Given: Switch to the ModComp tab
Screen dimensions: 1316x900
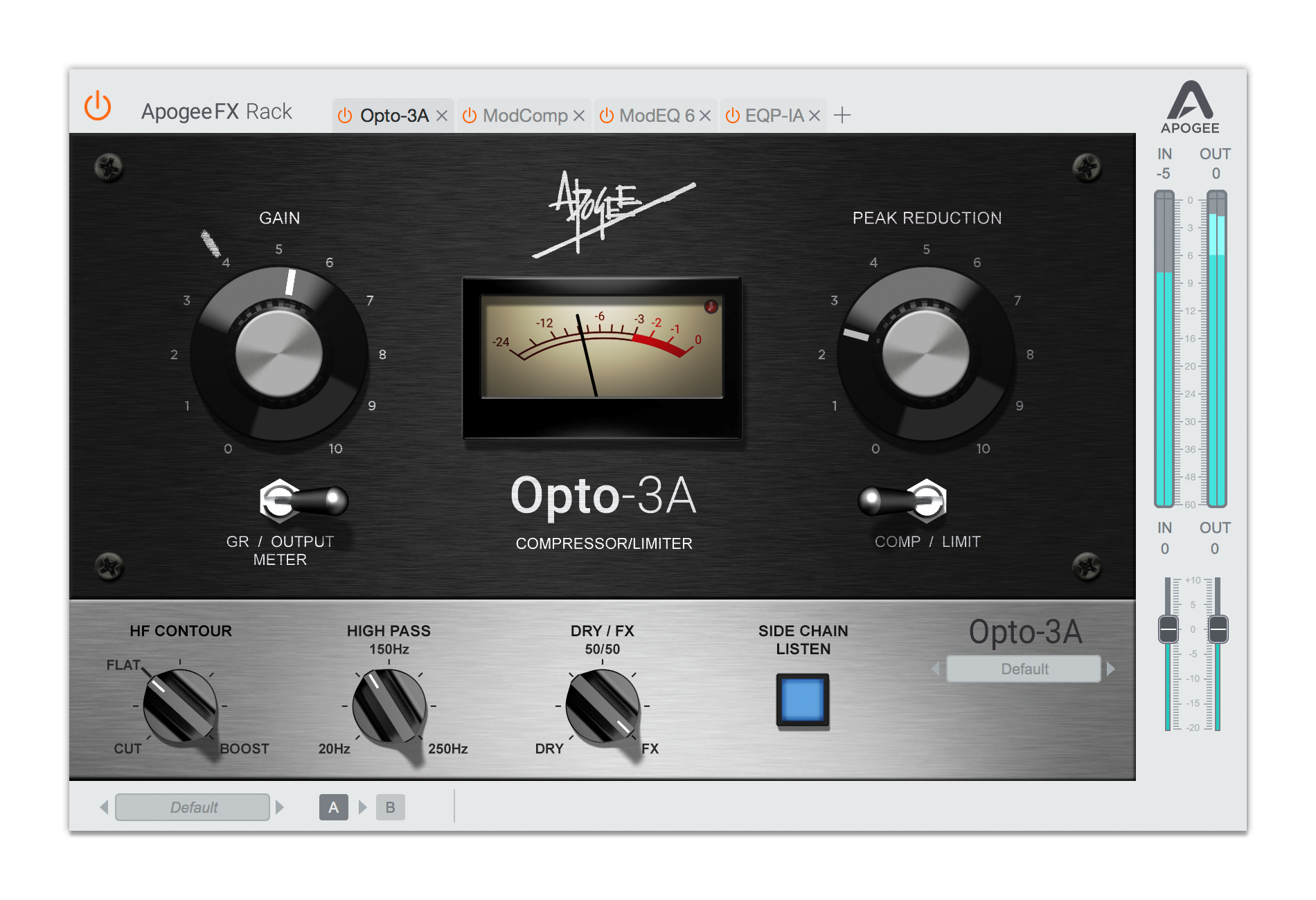Looking at the screenshot, I should coord(525,115).
